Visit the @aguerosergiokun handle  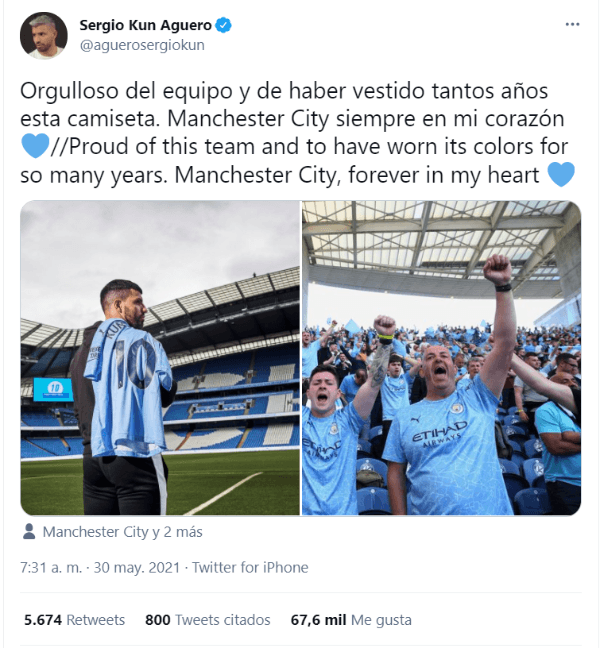point(142,45)
